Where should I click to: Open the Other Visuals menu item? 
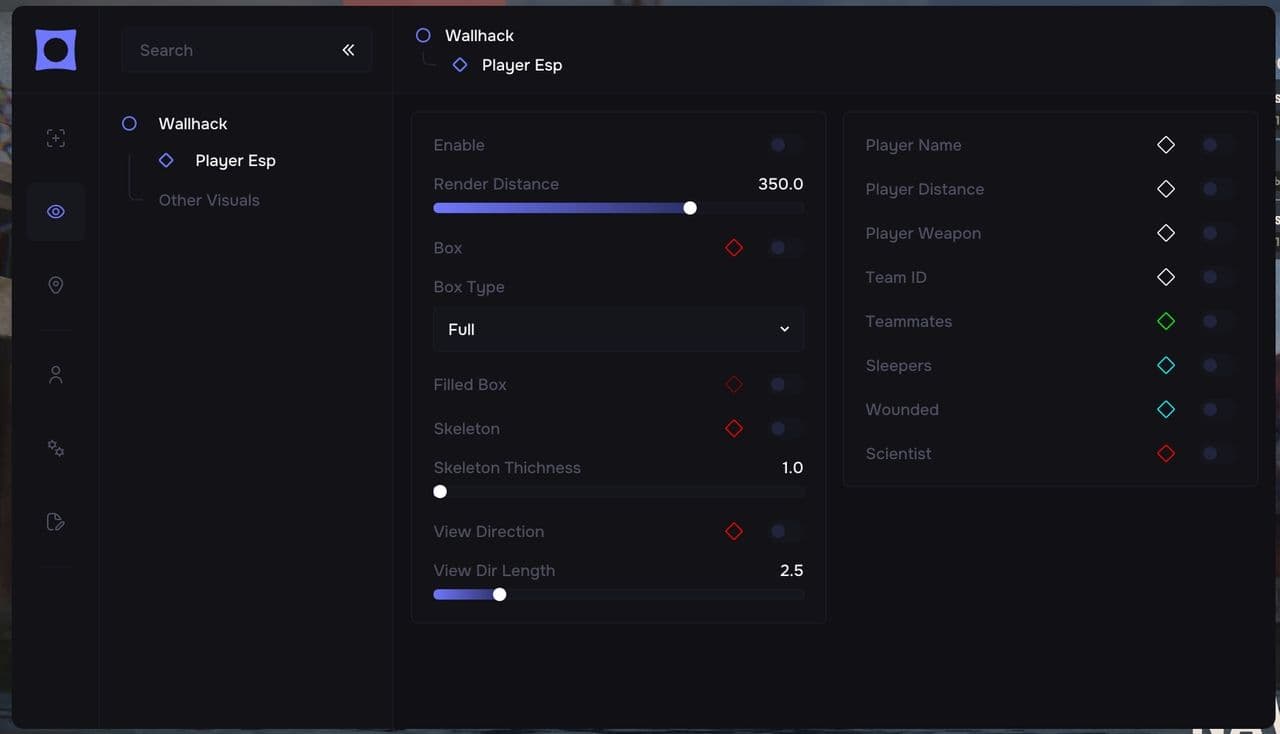(x=209, y=200)
